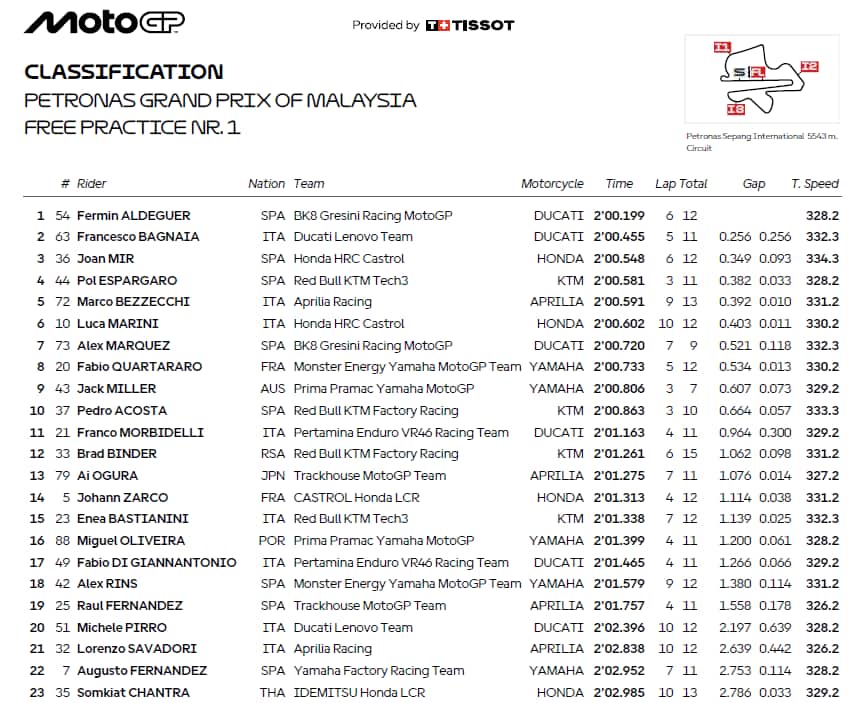Select the Gap column header
Image resolution: width=854 pixels, height=703 pixels.
tap(754, 184)
